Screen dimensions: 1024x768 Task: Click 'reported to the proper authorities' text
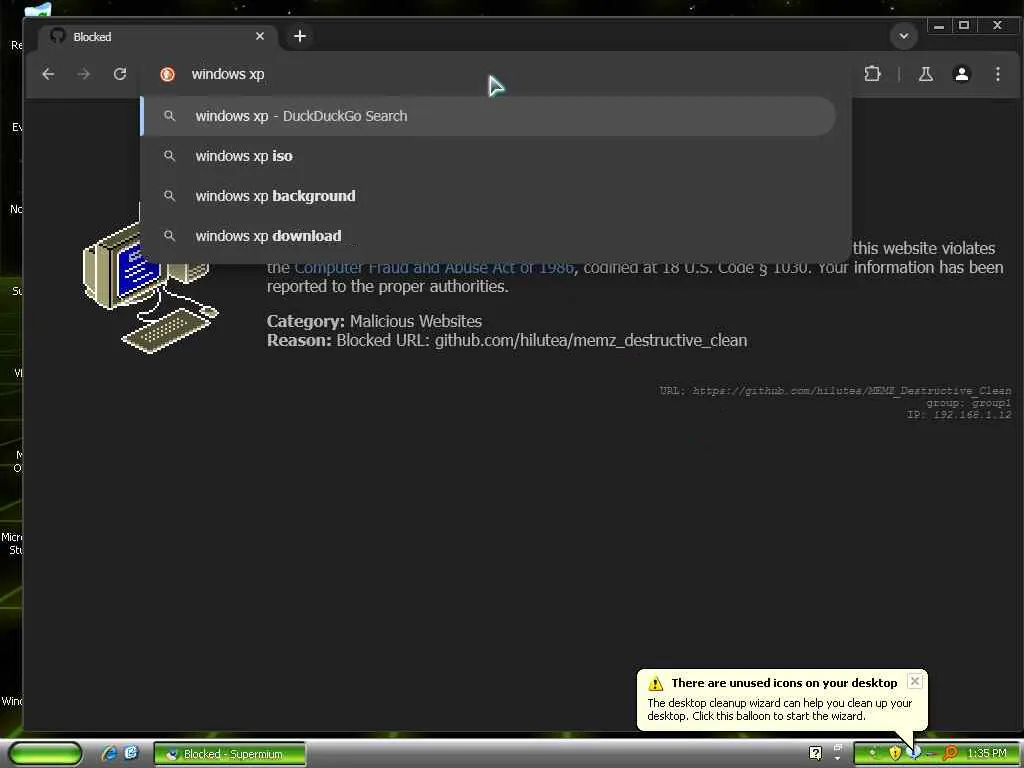tap(387, 287)
